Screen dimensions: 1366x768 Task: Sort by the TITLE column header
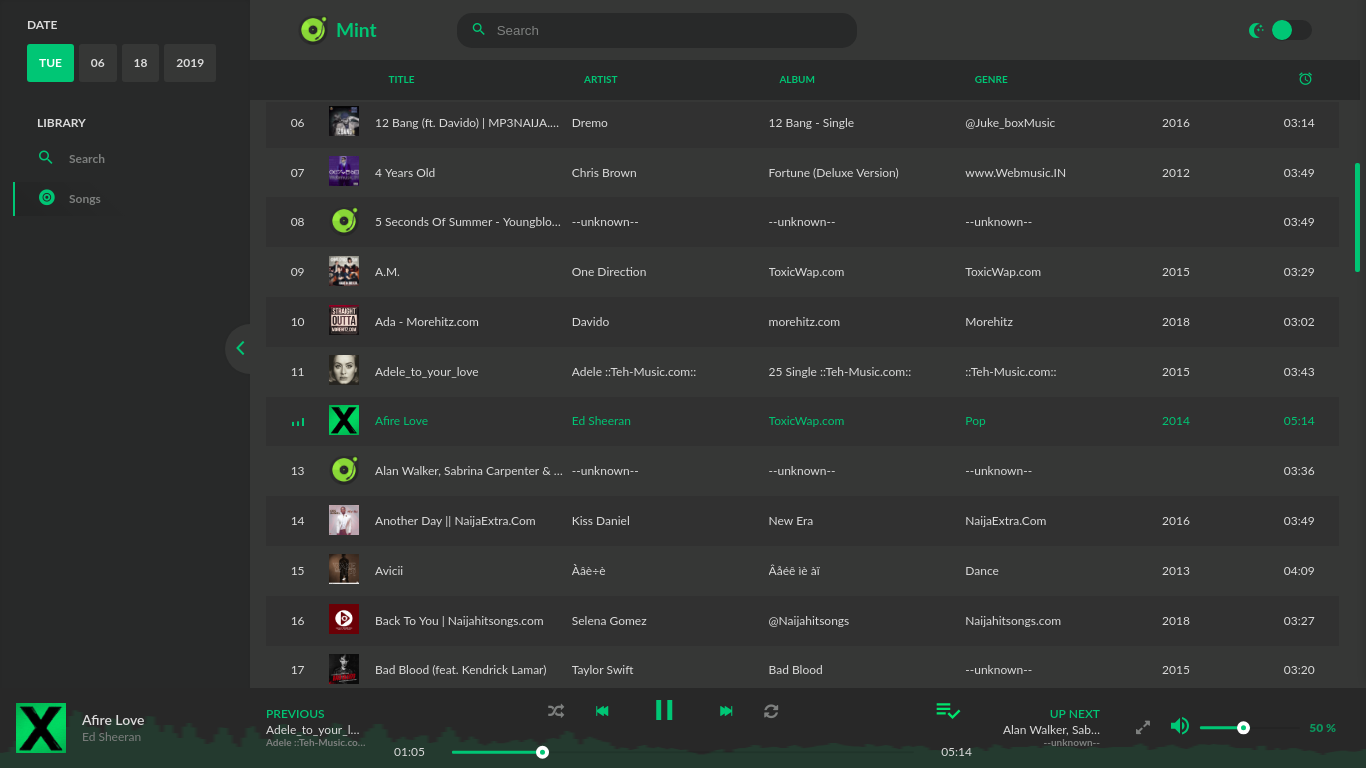click(401, 79)
